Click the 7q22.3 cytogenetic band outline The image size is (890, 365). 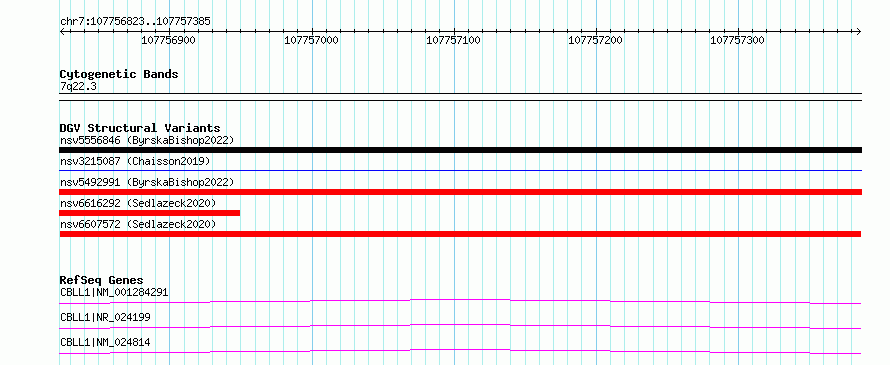click(x=460, y=97)
